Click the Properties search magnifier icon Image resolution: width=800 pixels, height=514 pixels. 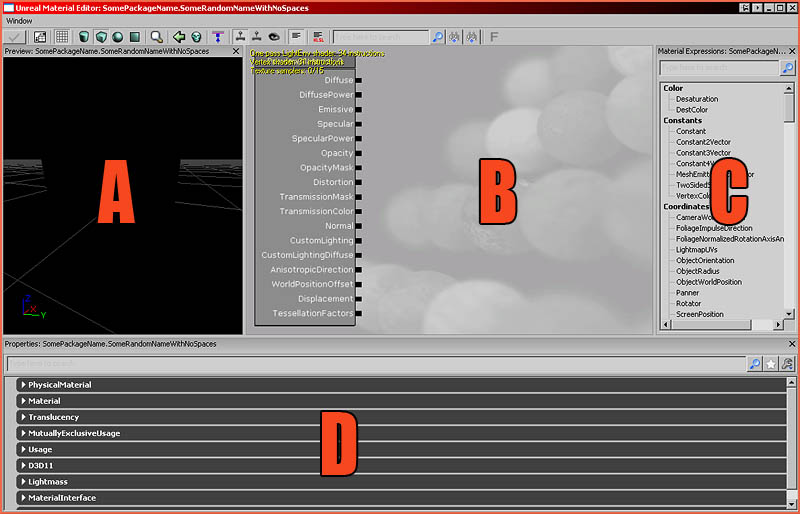754,363
